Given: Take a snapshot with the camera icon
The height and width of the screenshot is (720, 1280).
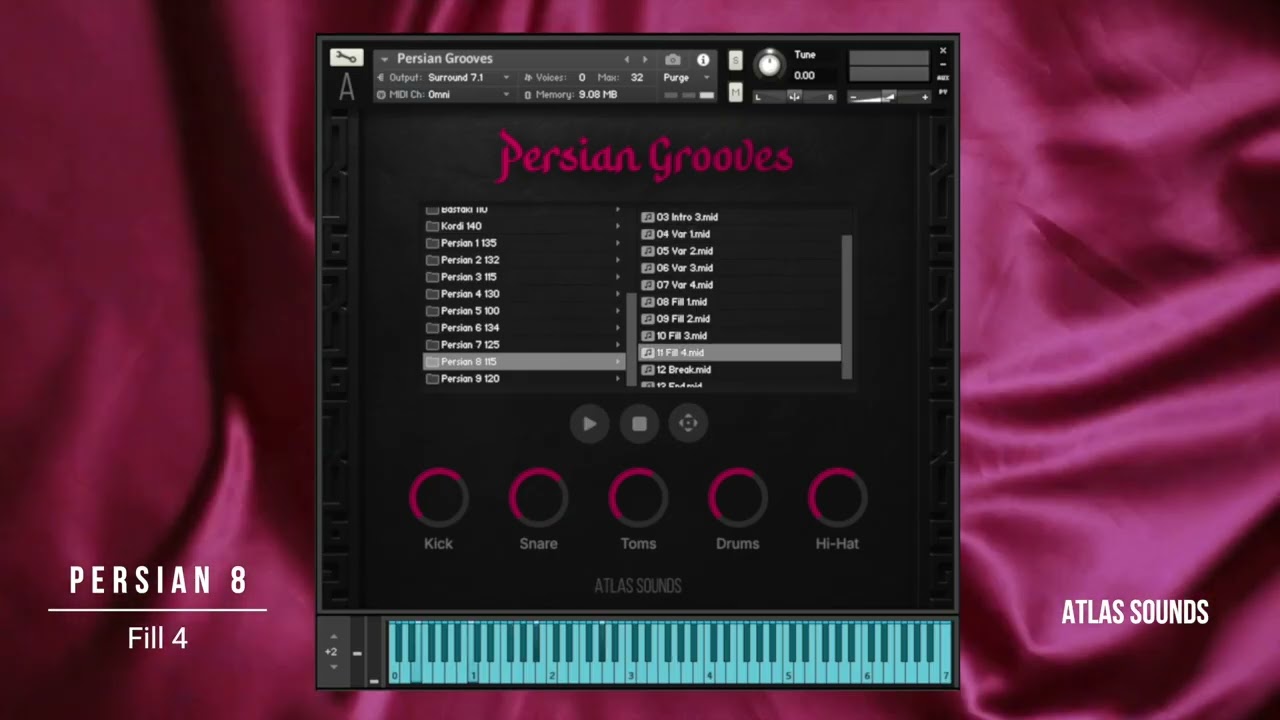Looking at the screenshot, I should point(673,60).
